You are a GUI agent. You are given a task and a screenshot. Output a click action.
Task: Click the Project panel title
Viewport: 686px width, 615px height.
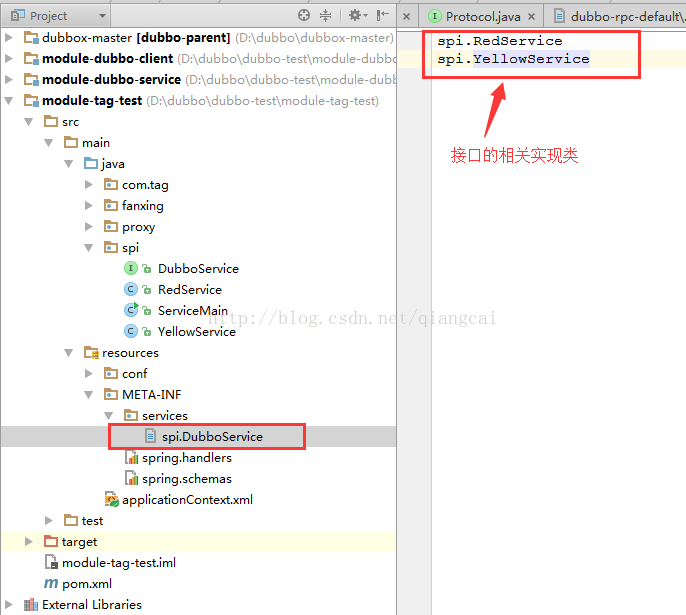48,16
